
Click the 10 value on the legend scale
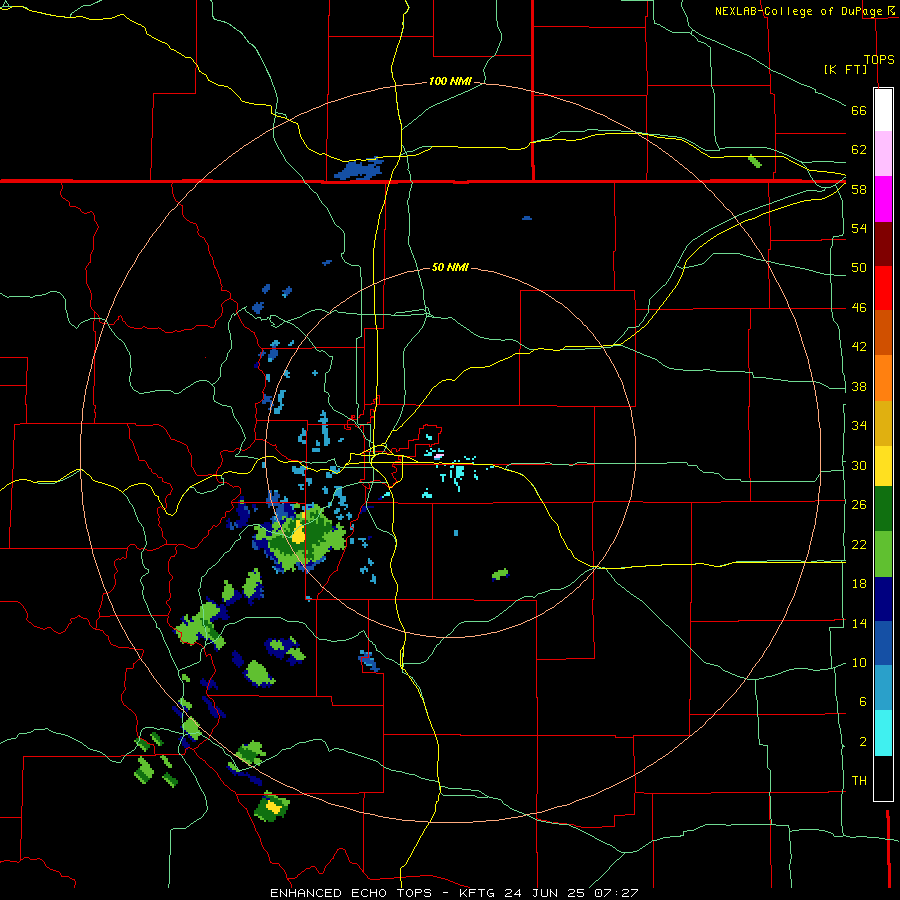(859, 663)
